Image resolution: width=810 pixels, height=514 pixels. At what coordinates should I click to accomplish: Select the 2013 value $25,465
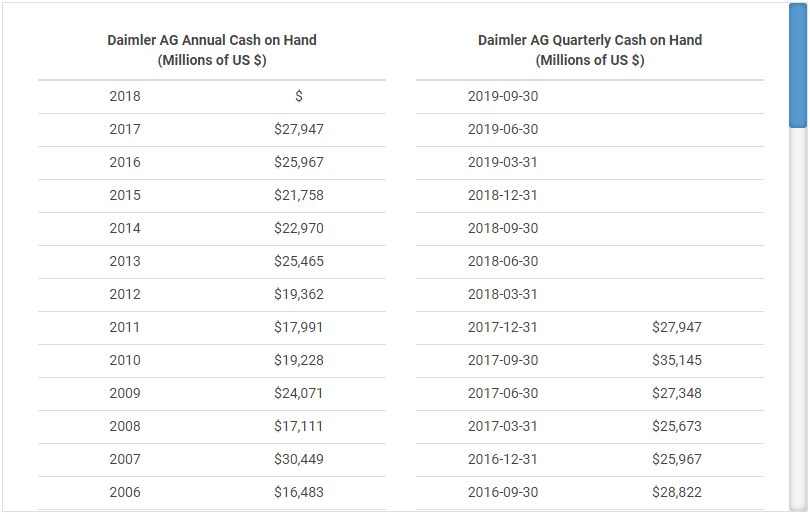[x=299, y=261]
